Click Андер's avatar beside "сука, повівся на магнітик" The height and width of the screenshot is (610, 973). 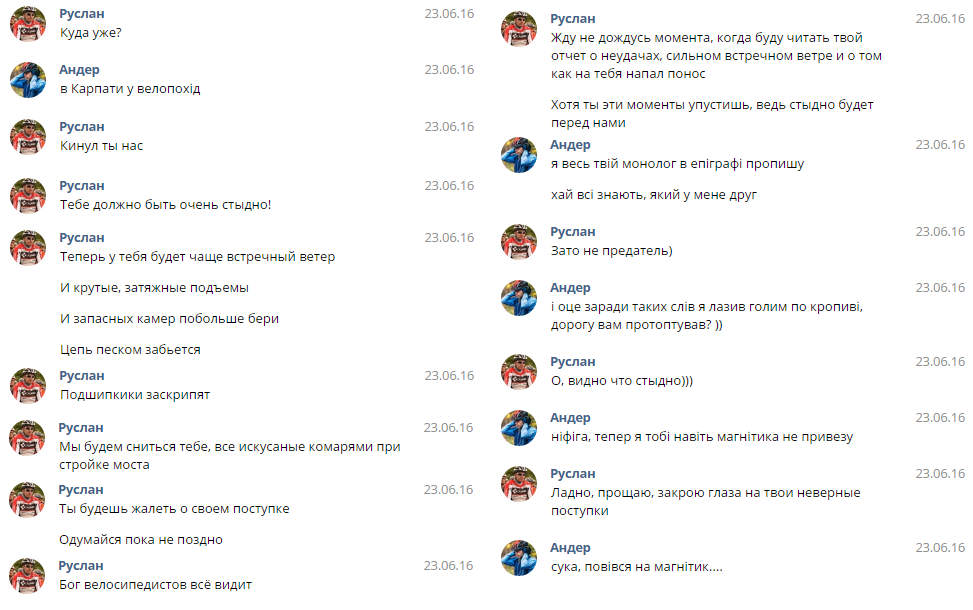tap(519, 557)
